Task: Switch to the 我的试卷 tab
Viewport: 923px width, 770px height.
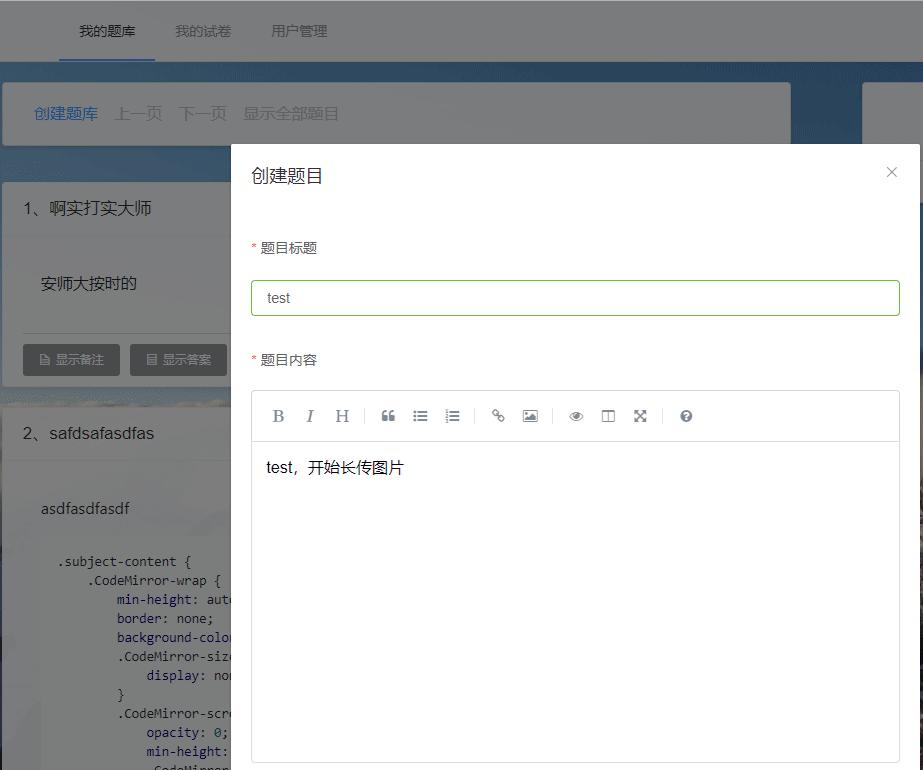Action: click(x=203, y=31)
